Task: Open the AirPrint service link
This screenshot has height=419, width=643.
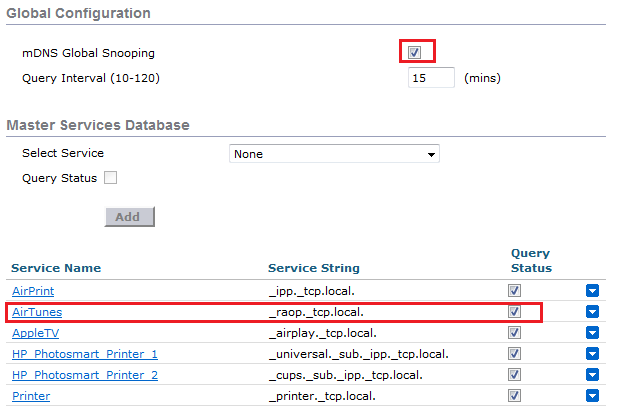Action: coord(34,291)
